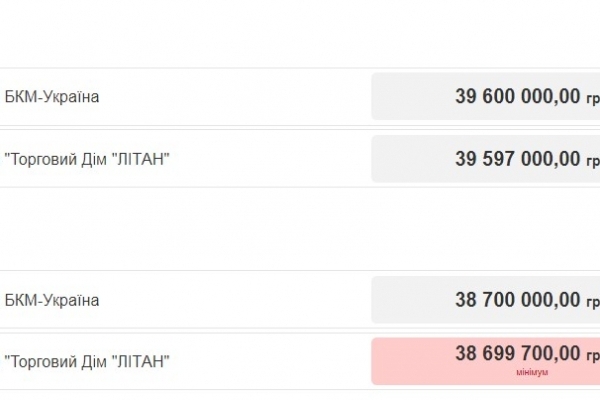
Task: Choose "Торговий Дім "ЛІТАН"" beside 38 699 700,00
Action: tap(87, 361)
